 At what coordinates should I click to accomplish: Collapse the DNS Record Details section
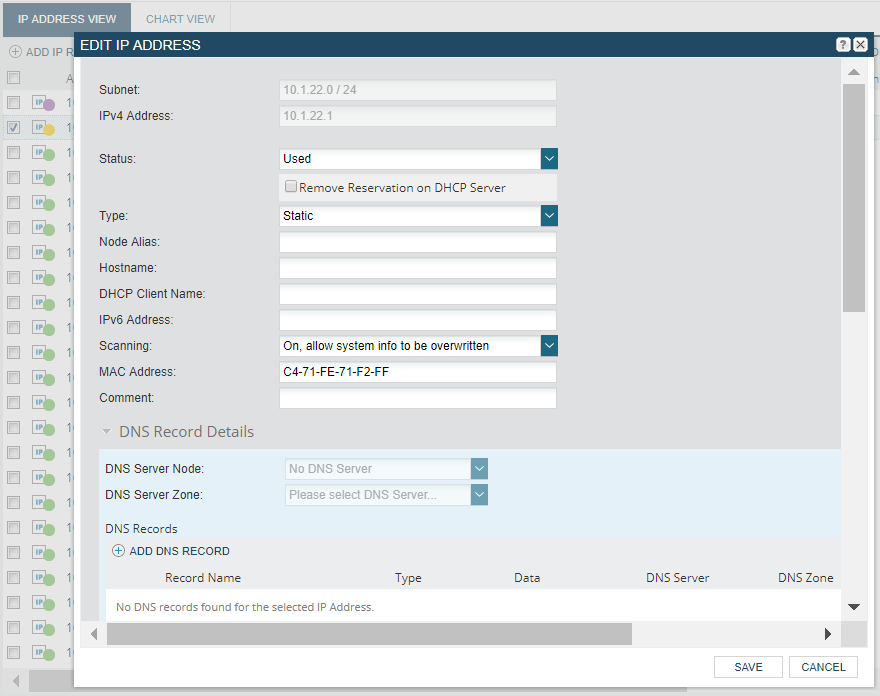(106, 432)
